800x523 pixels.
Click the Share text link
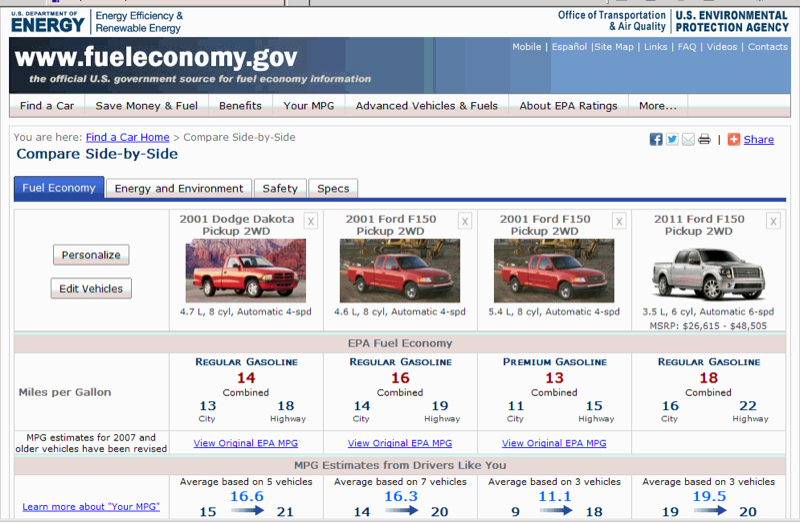[759, 139]
